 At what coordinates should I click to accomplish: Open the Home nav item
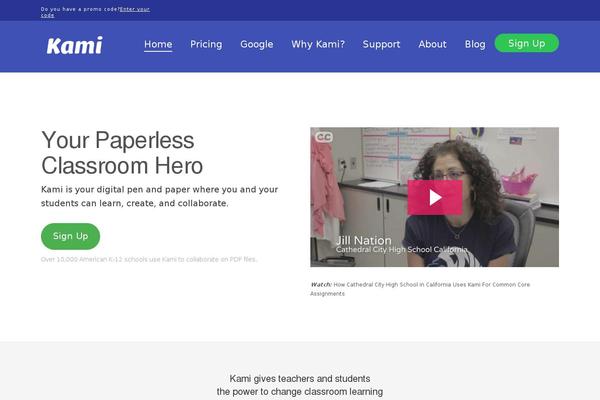158,44
